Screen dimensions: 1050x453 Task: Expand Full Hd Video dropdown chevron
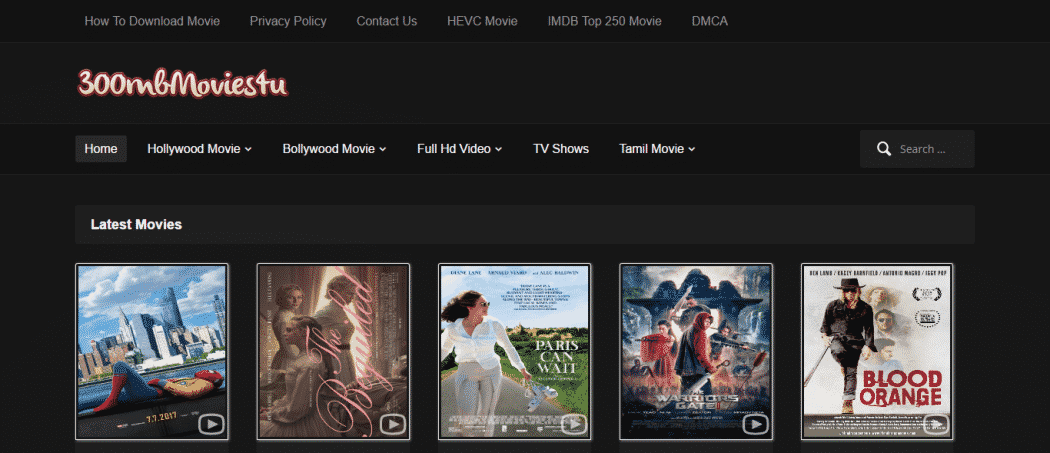coord(499,149)
